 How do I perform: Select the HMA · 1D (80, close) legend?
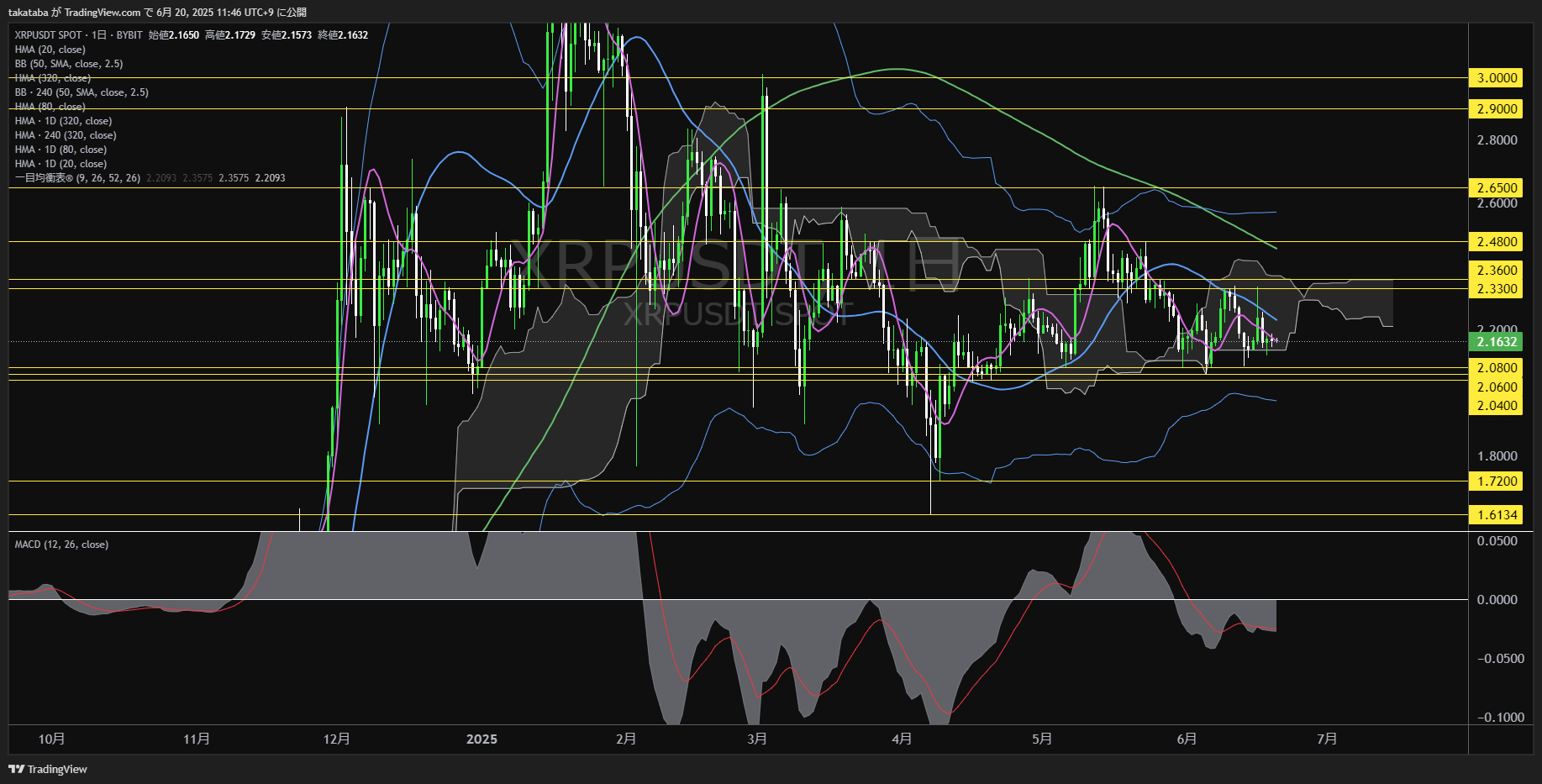click(x=61, y=150)
